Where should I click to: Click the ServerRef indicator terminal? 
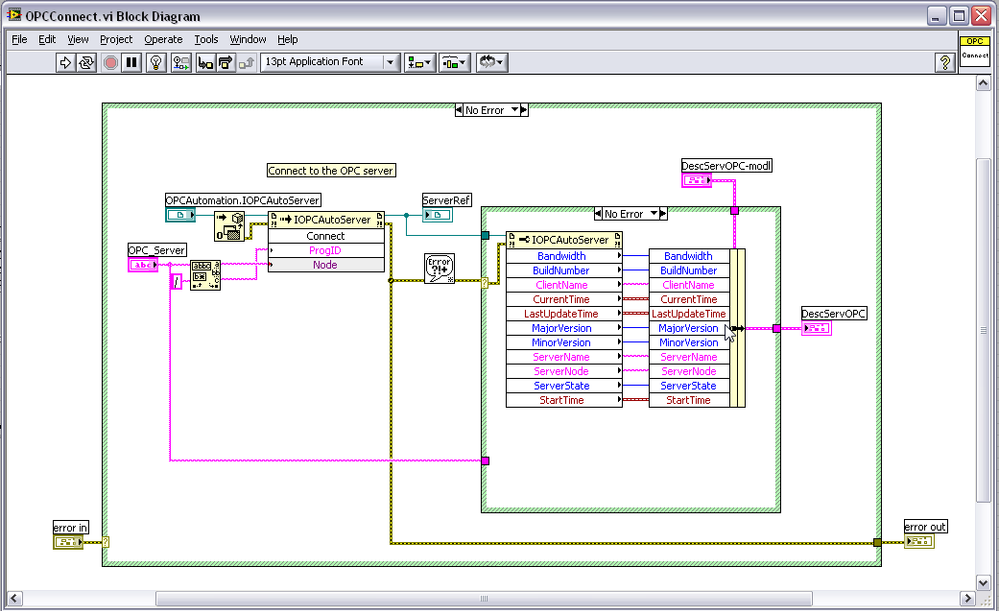tap(438, 215)
